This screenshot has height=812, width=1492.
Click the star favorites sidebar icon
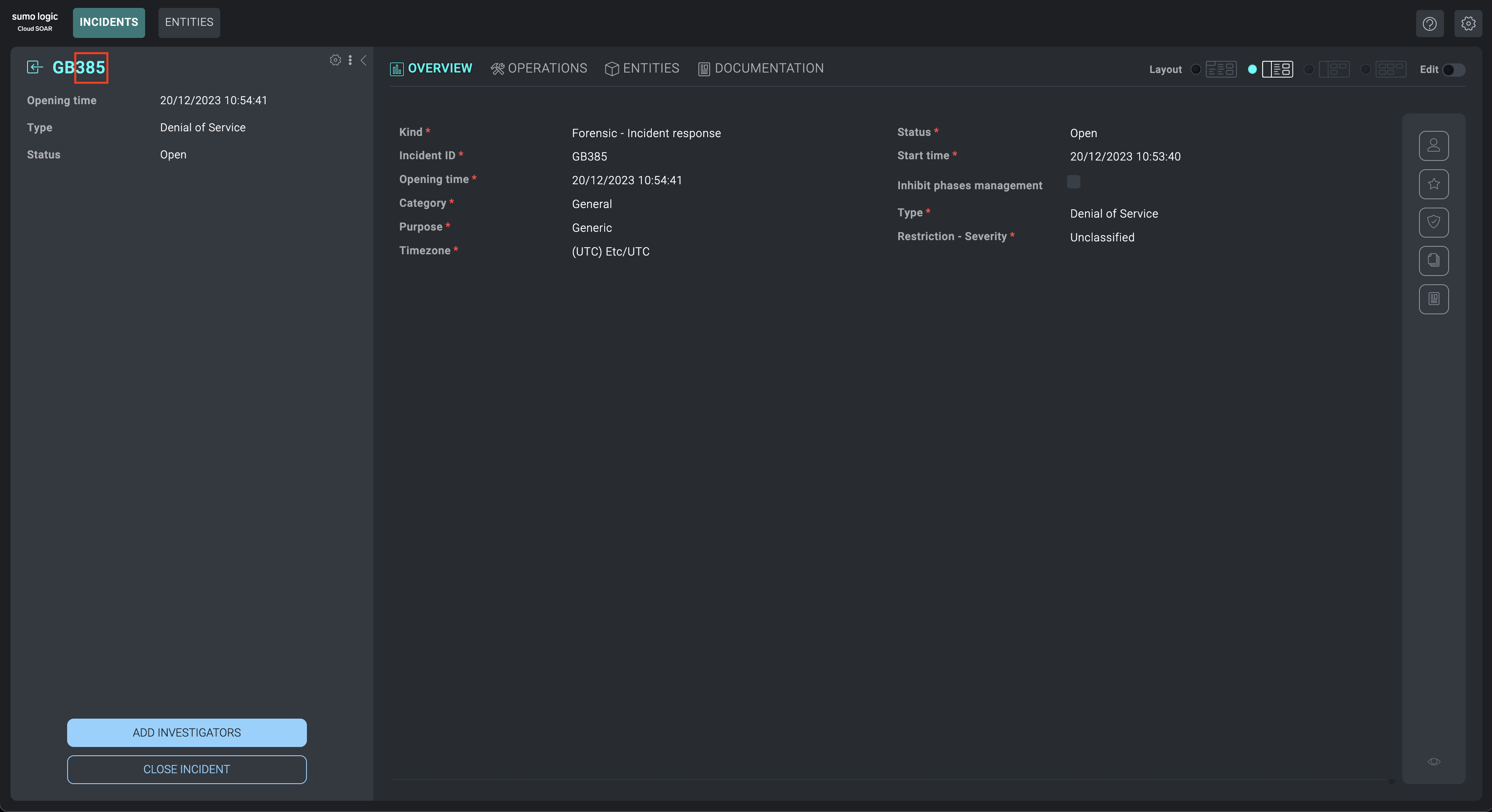(1434, 184)
